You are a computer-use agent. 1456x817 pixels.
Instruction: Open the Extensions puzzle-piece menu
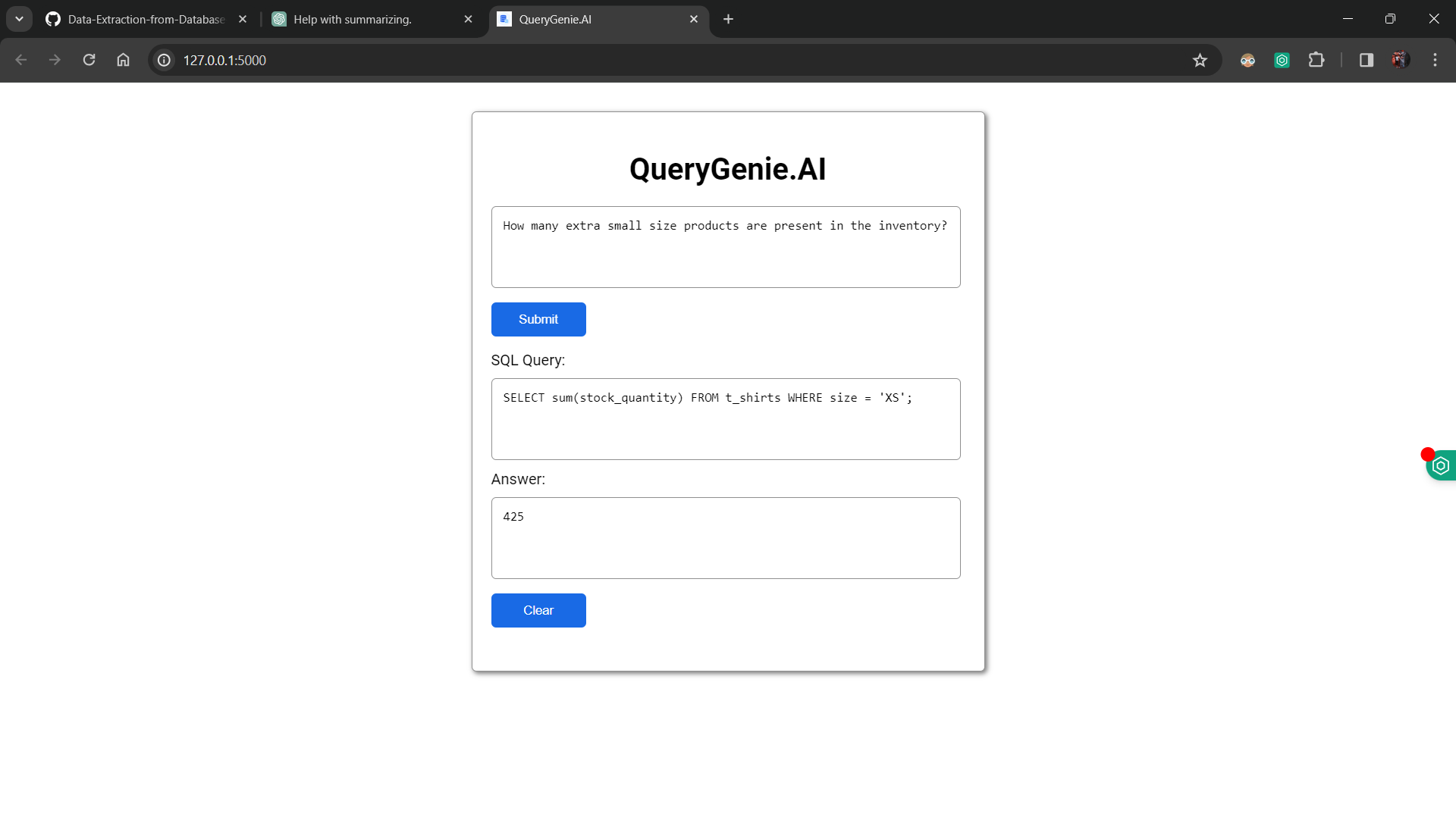1316,60
